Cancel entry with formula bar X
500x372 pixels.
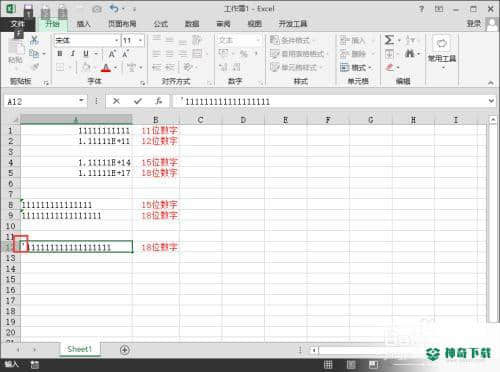click(116, 101)
